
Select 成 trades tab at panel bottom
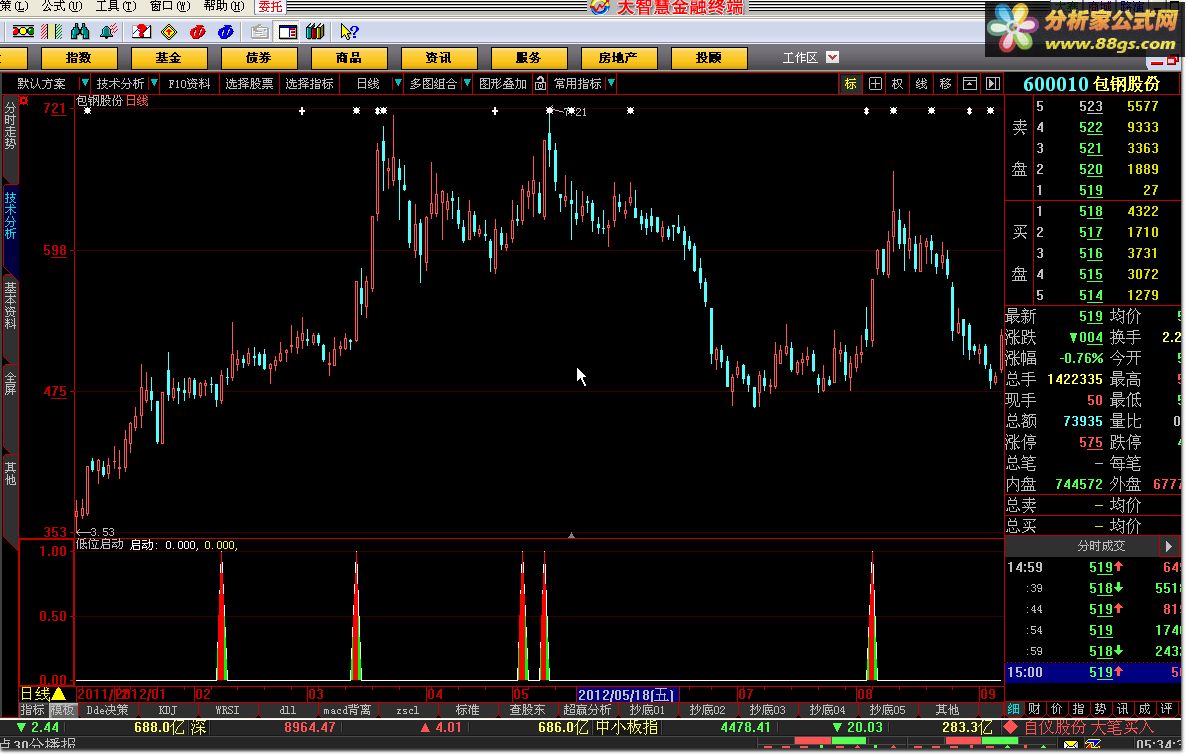pos(1145,709)
